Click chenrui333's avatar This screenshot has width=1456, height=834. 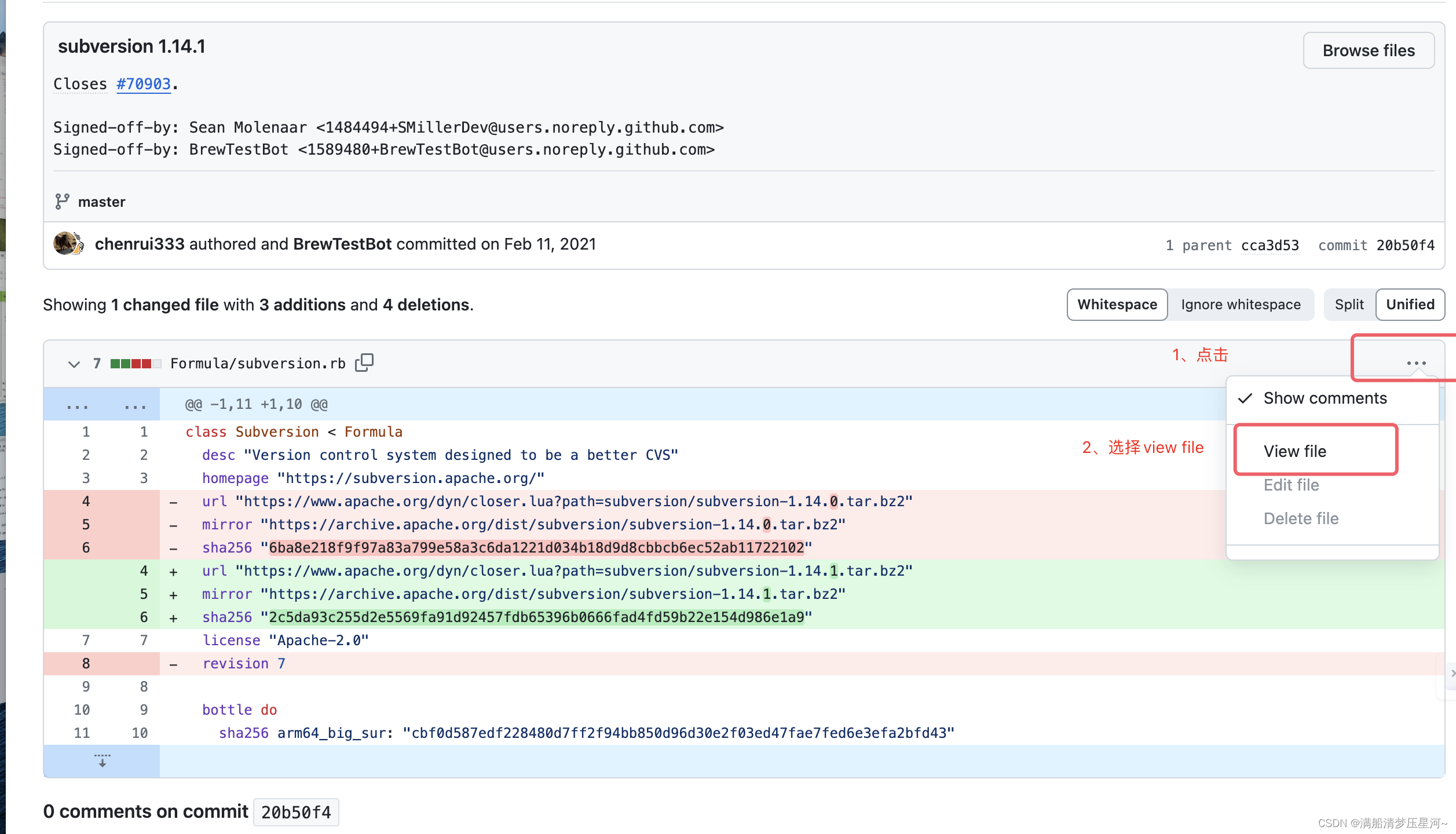tap(68, 243)
